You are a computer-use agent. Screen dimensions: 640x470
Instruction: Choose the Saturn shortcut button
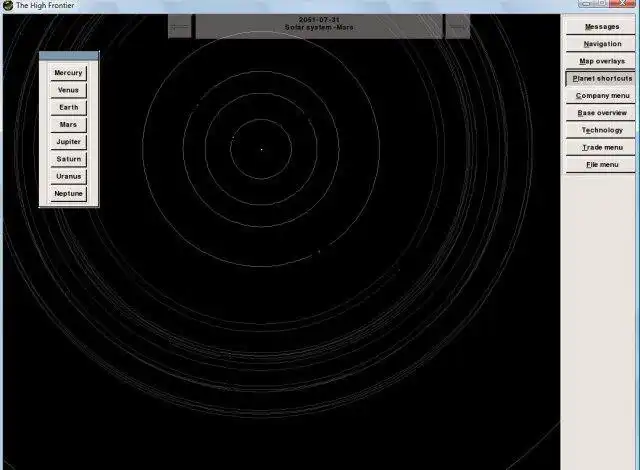coord(68,159)
